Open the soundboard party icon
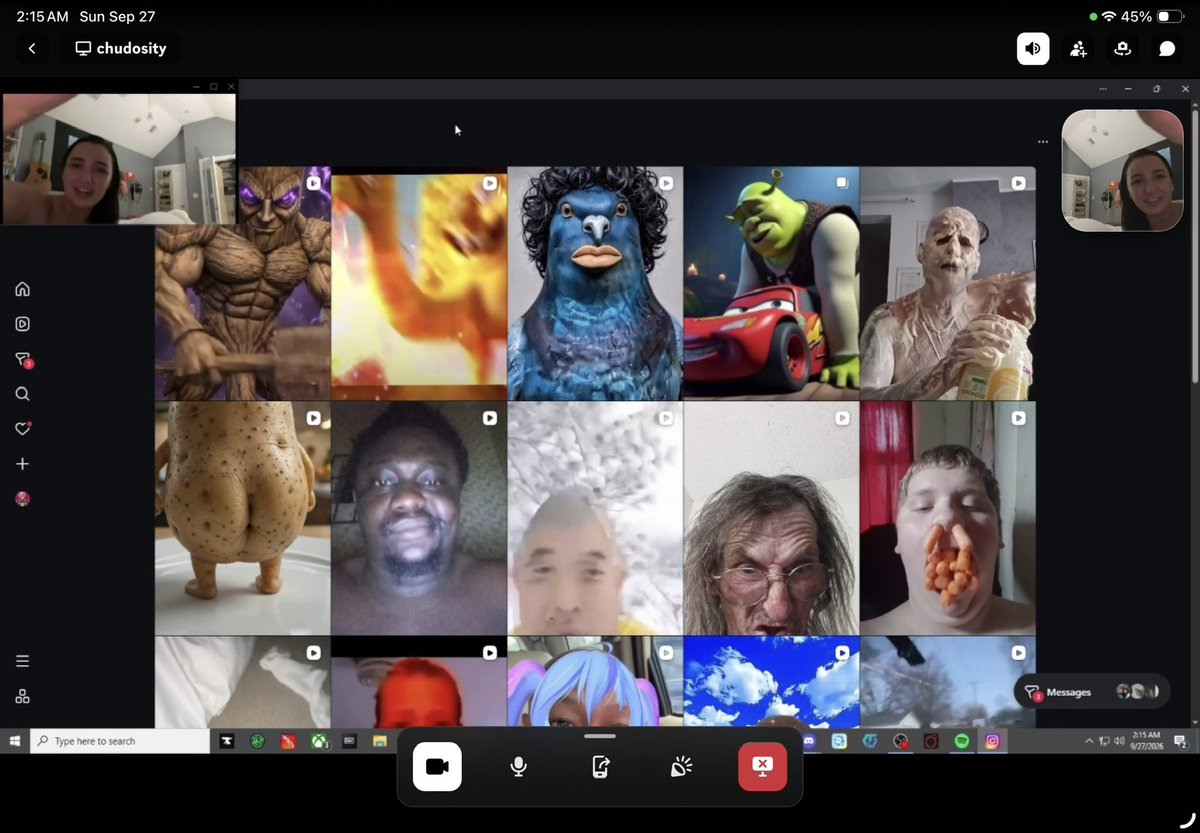 [681, 767]
